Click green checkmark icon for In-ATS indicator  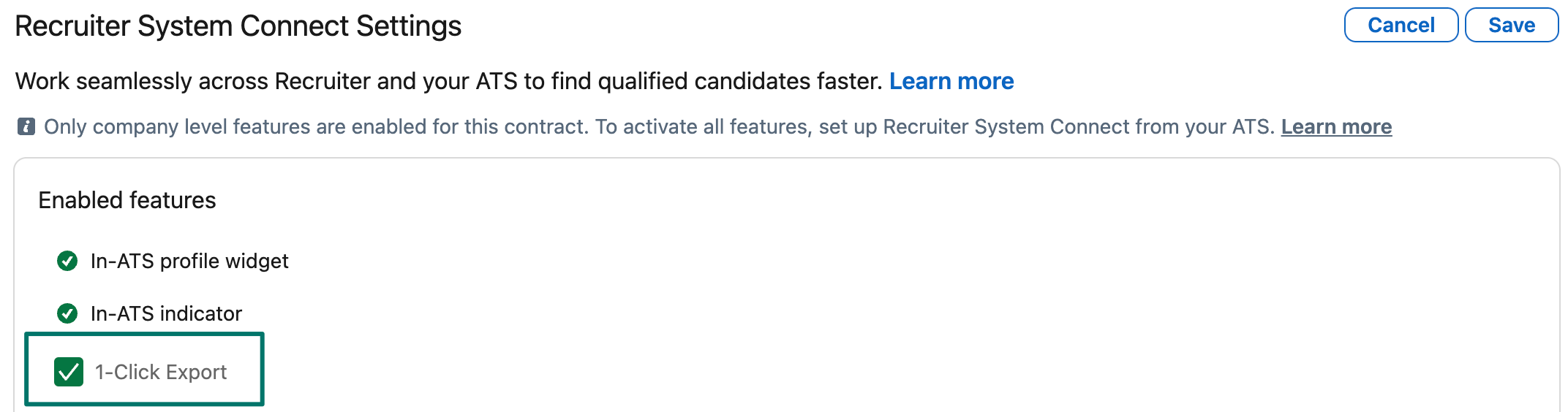67,313
